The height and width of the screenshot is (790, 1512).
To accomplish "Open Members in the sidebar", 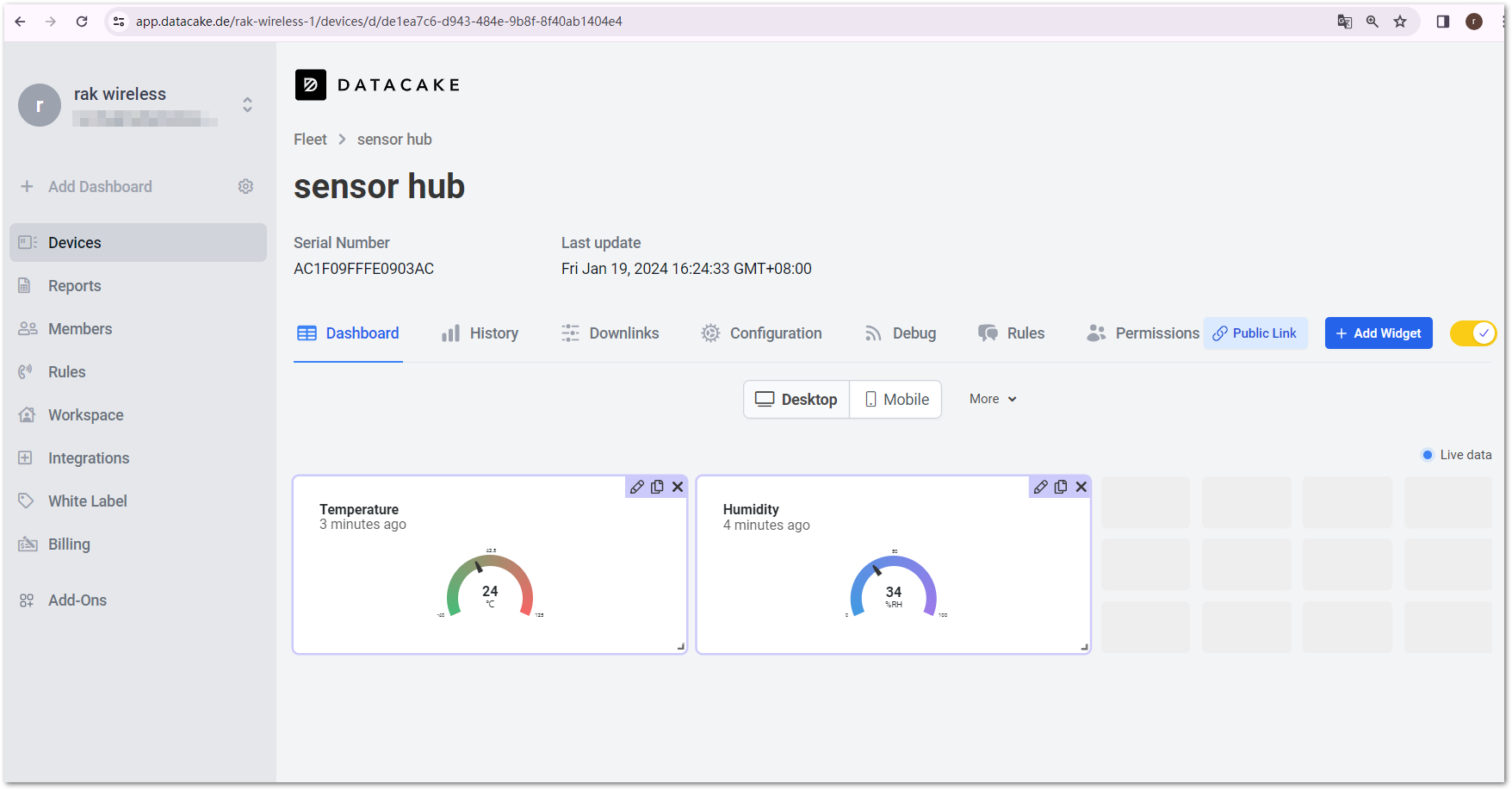I will [x=138, y=329].
